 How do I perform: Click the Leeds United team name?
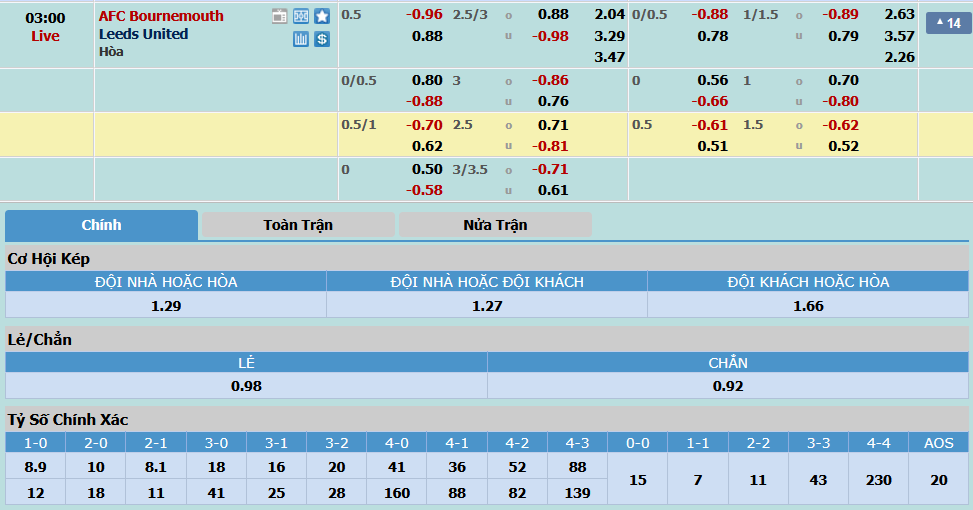click(143, 34)
